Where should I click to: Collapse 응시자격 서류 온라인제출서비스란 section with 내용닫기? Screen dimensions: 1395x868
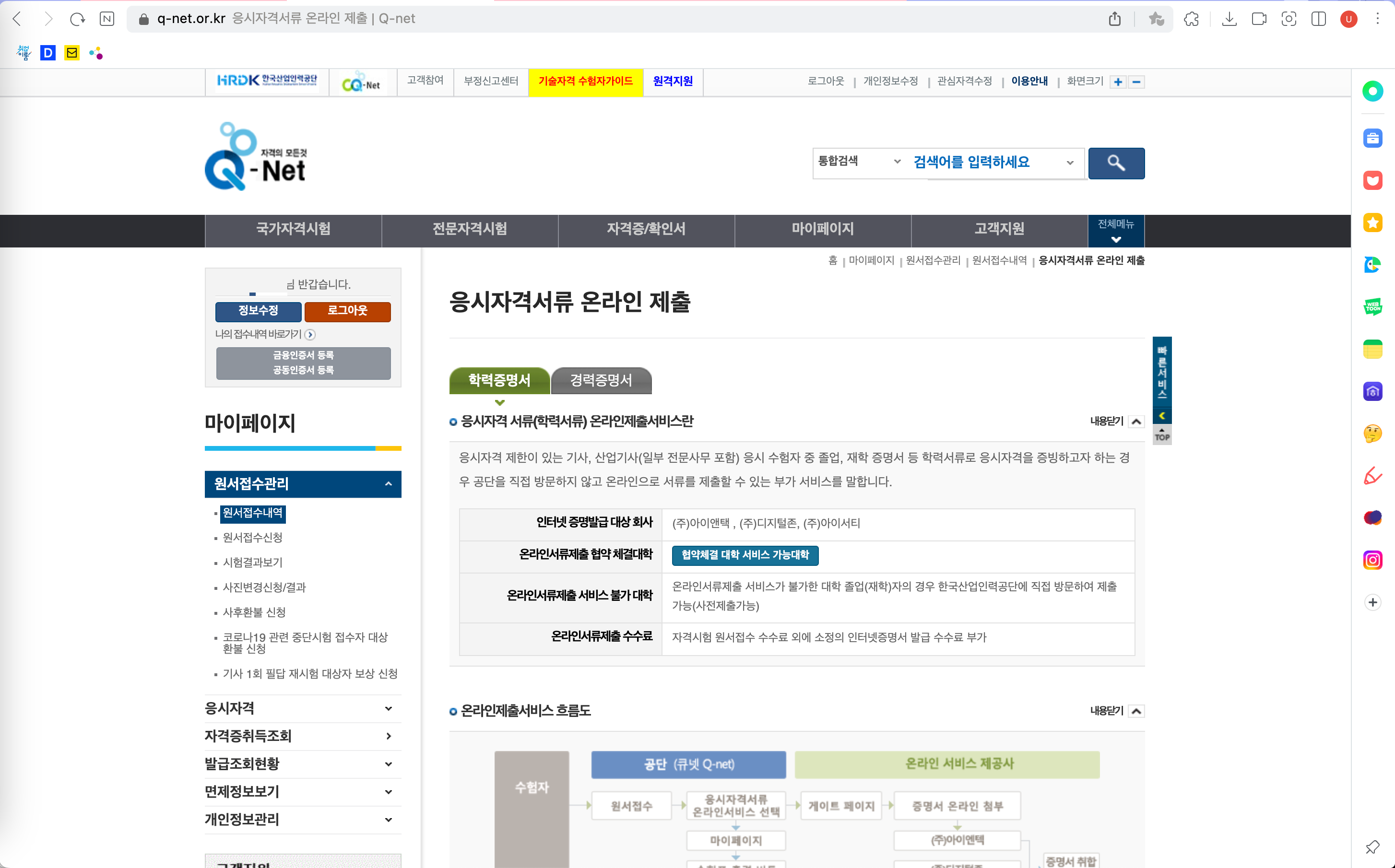(1135, 422)
